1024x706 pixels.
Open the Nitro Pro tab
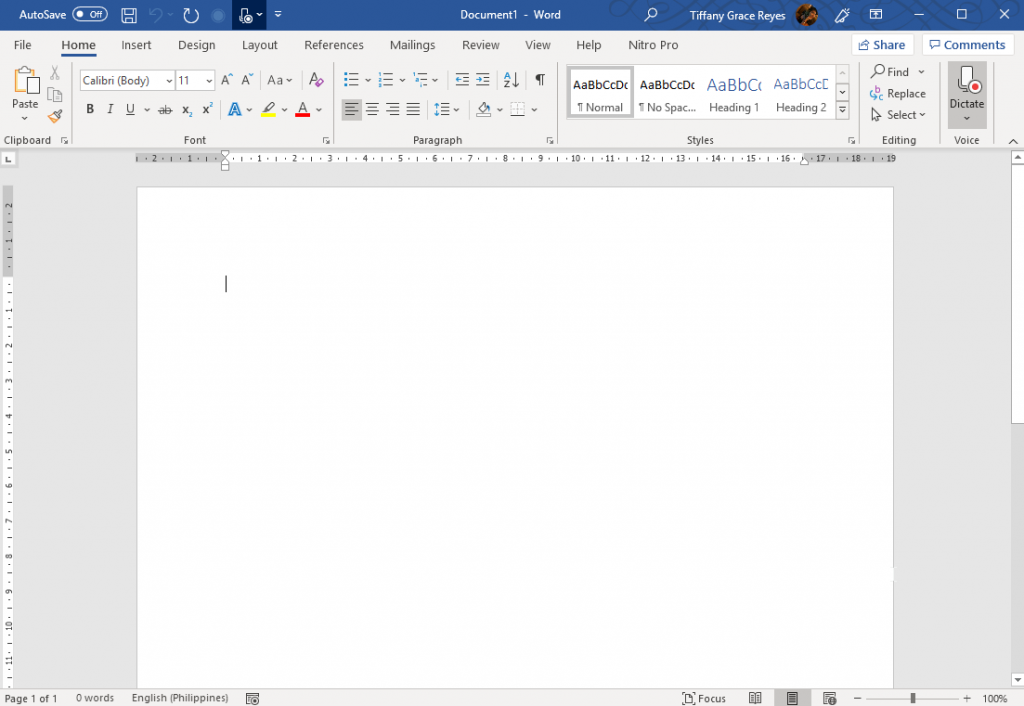[653, 45]
